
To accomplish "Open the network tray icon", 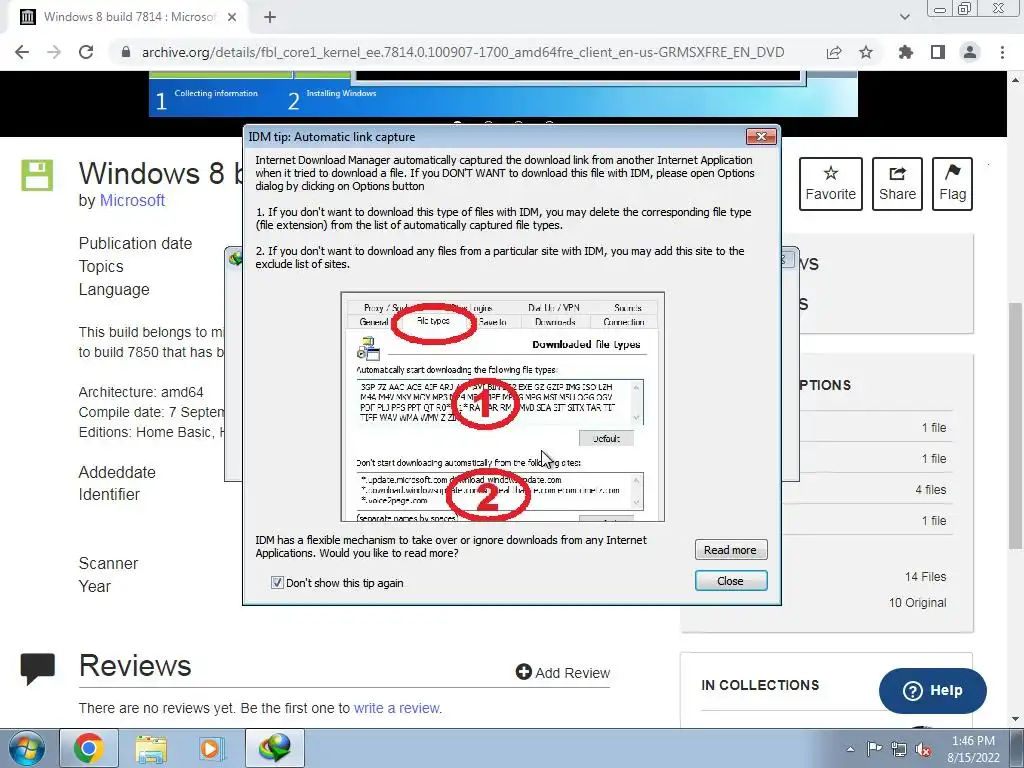I will click(899, 749).
